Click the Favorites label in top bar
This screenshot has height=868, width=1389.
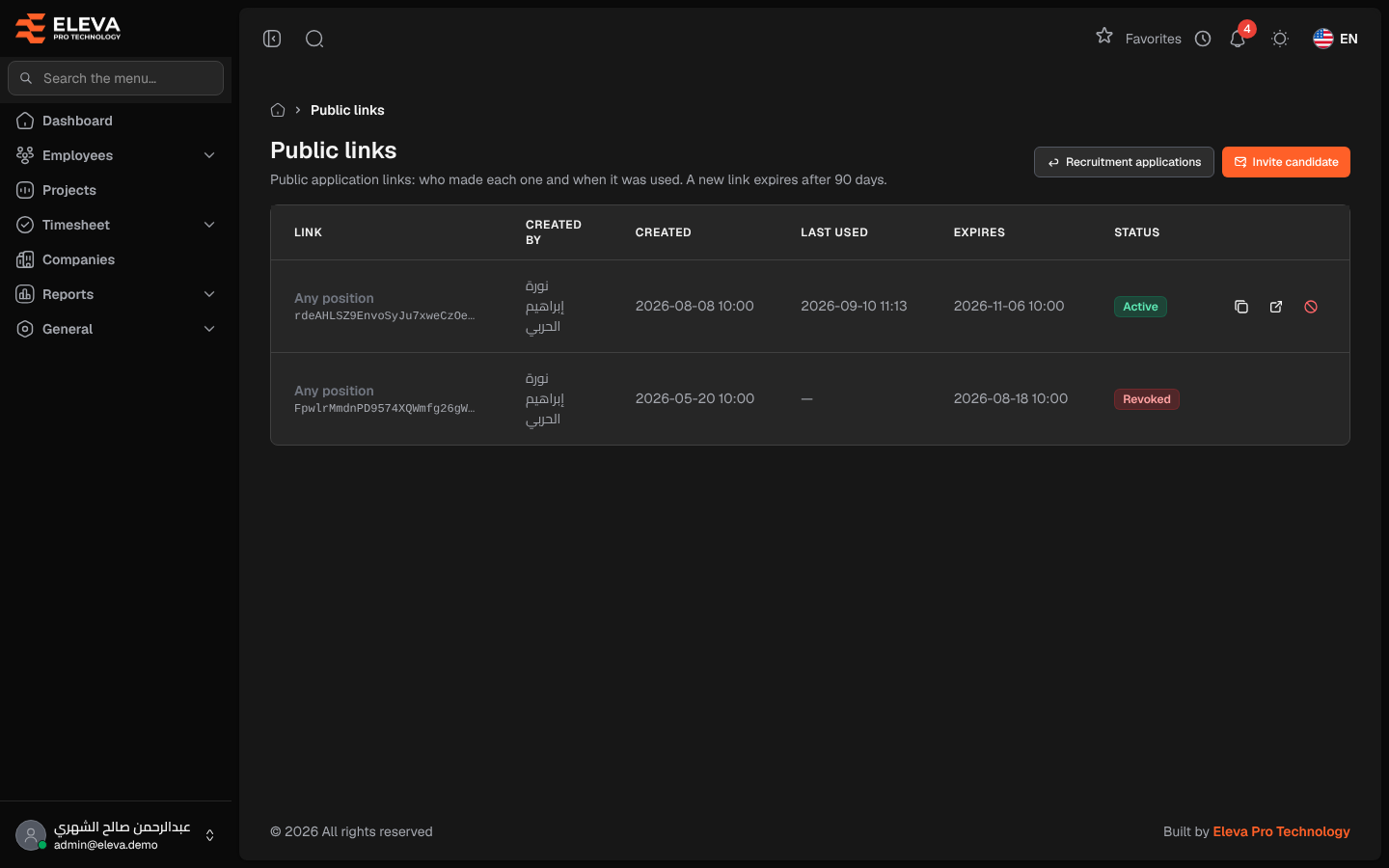(1154, 39)
